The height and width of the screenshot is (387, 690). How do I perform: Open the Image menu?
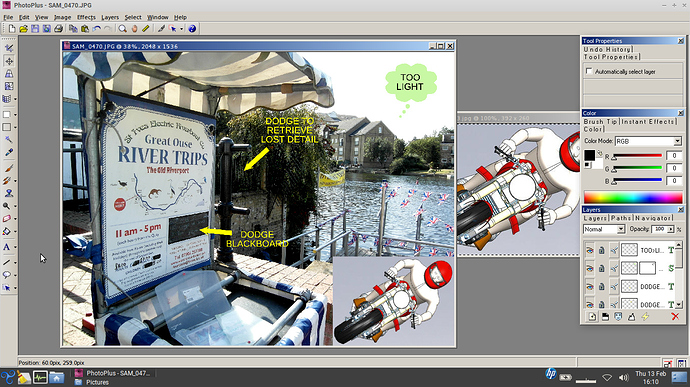pyautogui.click(x=62, y=17)
